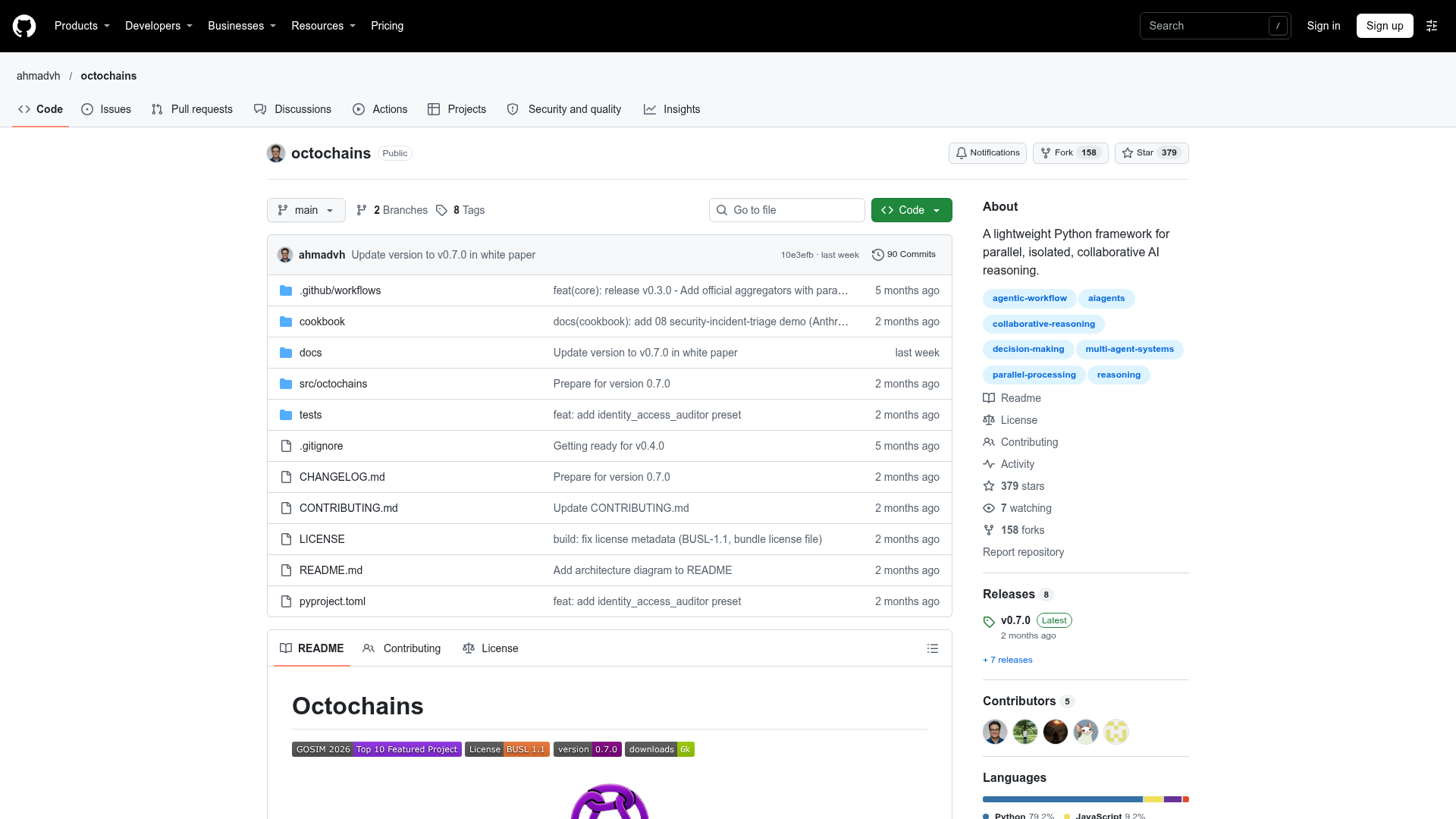The height and width of the screenshot is (819, 1456).
Task: Toggle Notifications for this repository
Action: coord(987,153)
